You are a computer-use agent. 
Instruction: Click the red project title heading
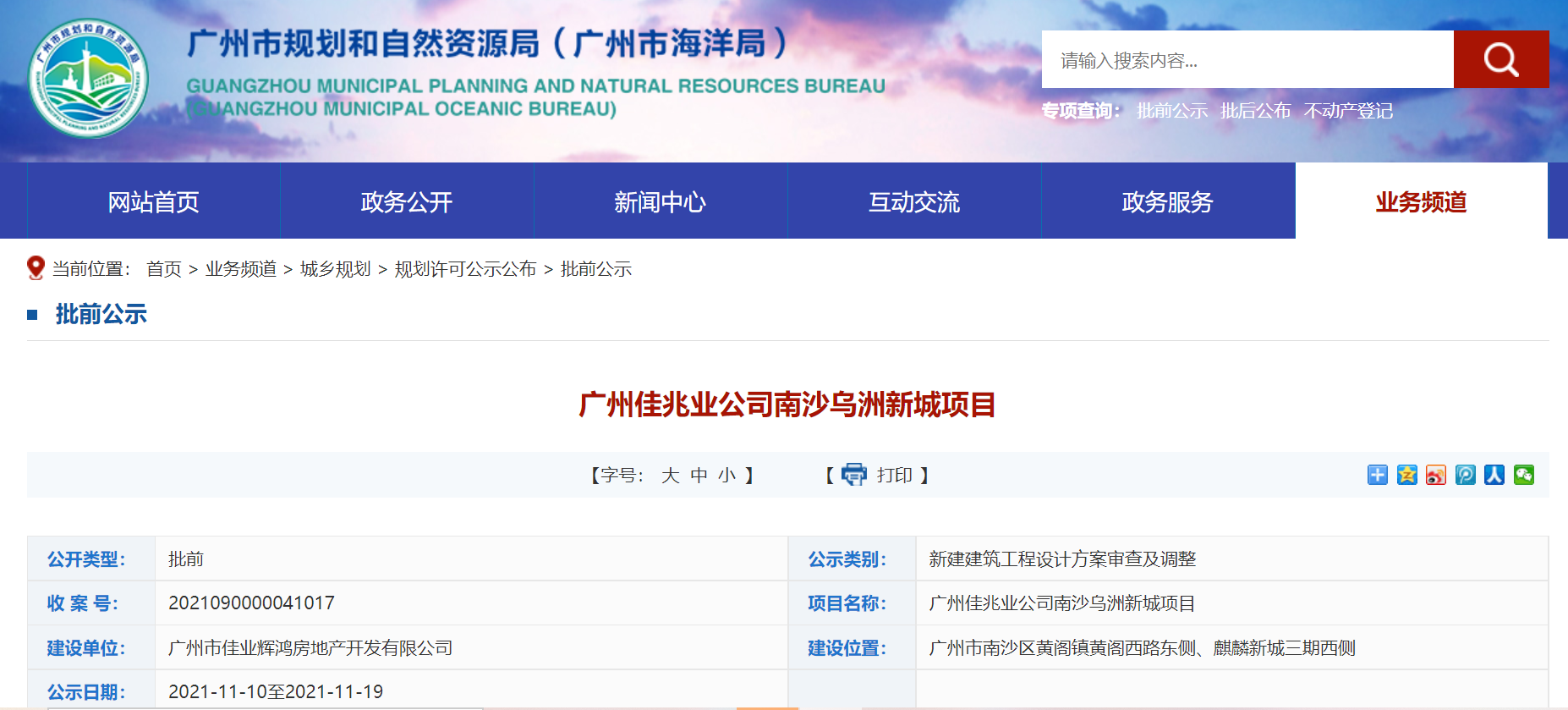[787, 405]
